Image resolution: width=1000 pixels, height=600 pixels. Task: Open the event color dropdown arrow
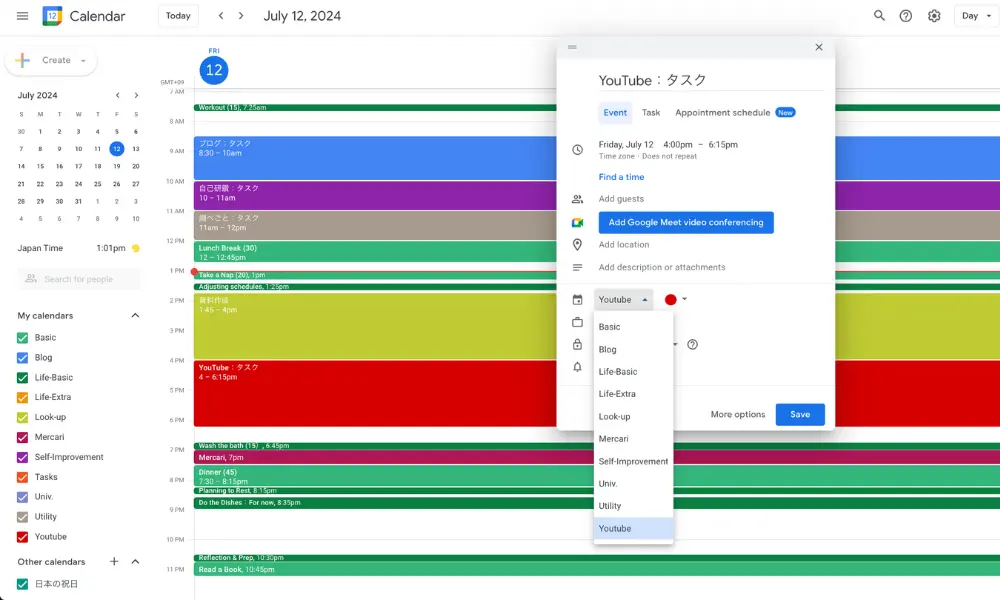pos(684,299)
